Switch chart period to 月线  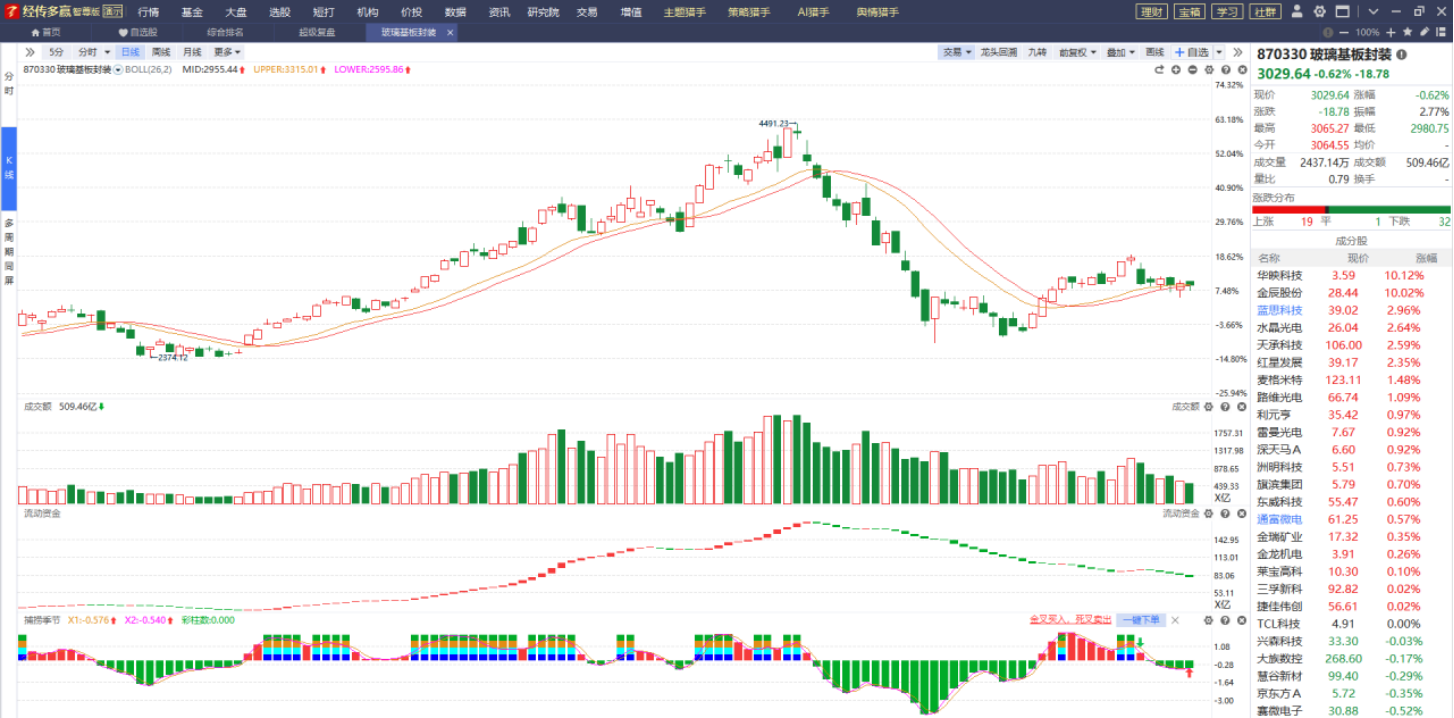pos(192,52)
